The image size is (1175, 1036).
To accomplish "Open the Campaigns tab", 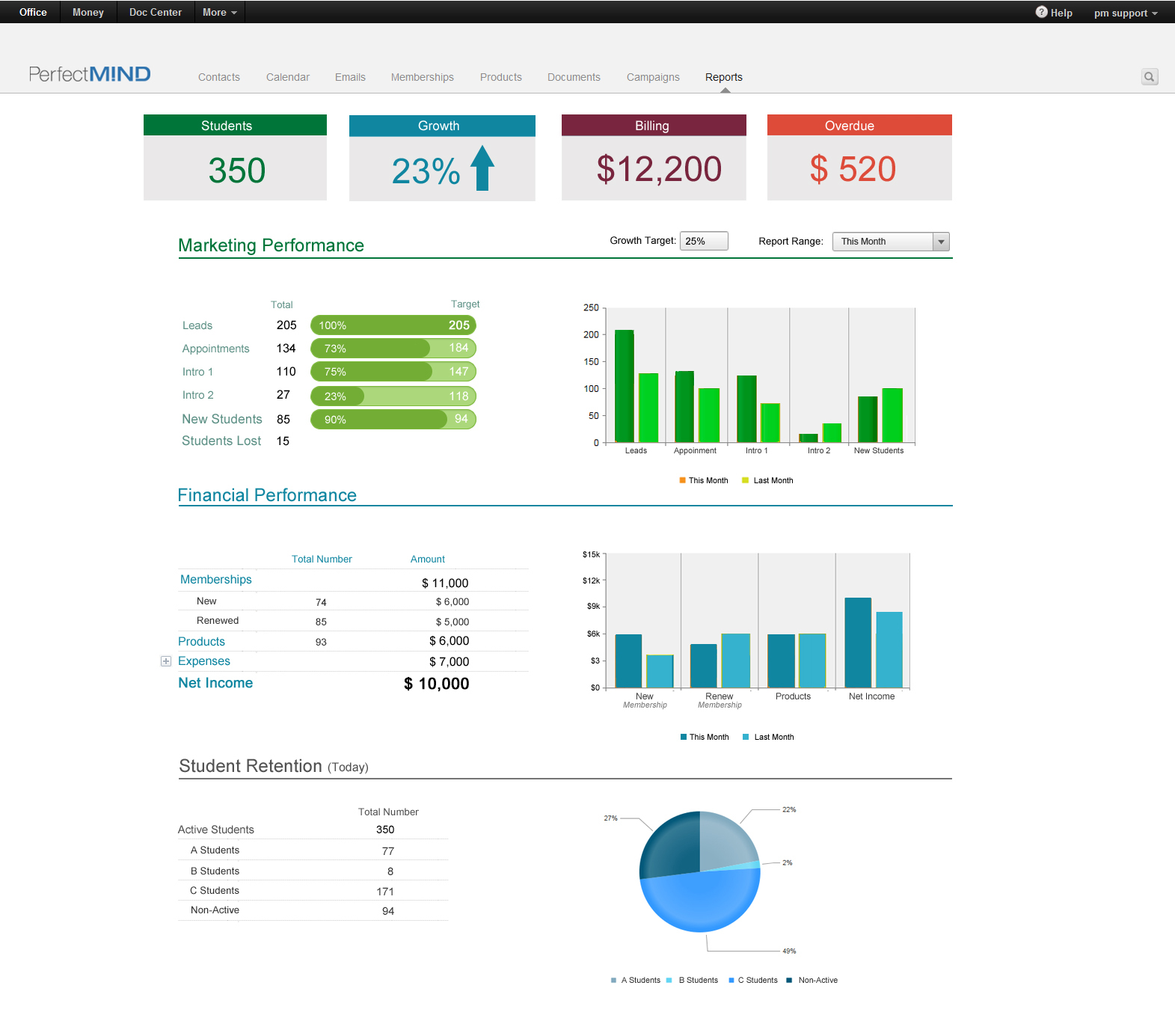I will point(653,77).
